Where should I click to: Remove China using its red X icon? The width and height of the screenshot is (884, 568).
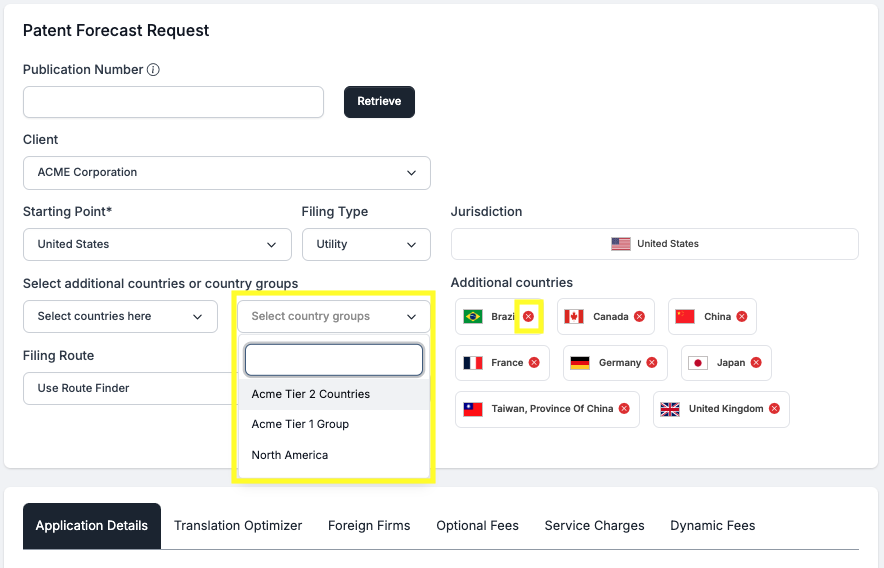coord(741,317)
